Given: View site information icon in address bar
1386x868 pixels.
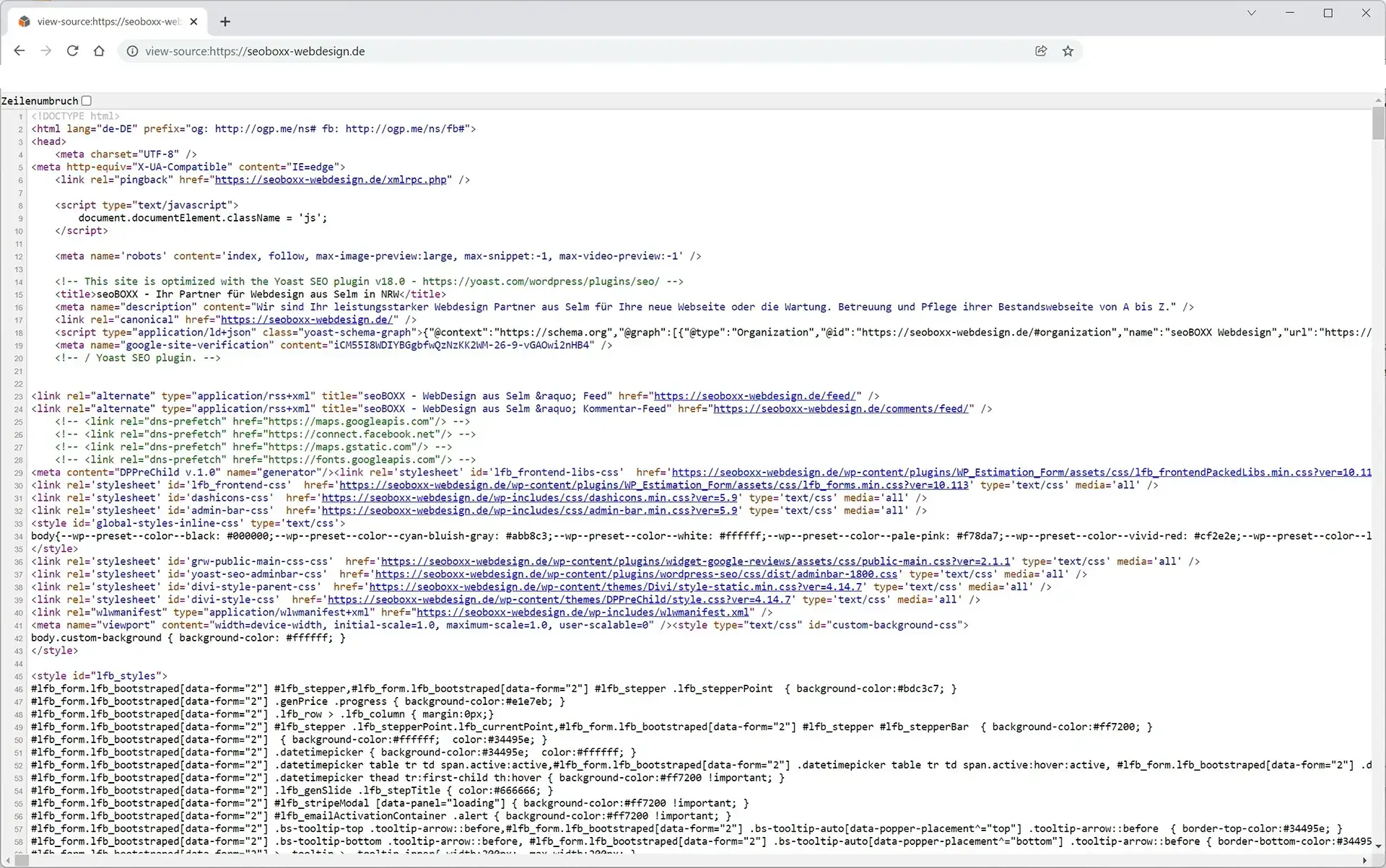Looking at the screenshot, I should (x=132, y=51).
